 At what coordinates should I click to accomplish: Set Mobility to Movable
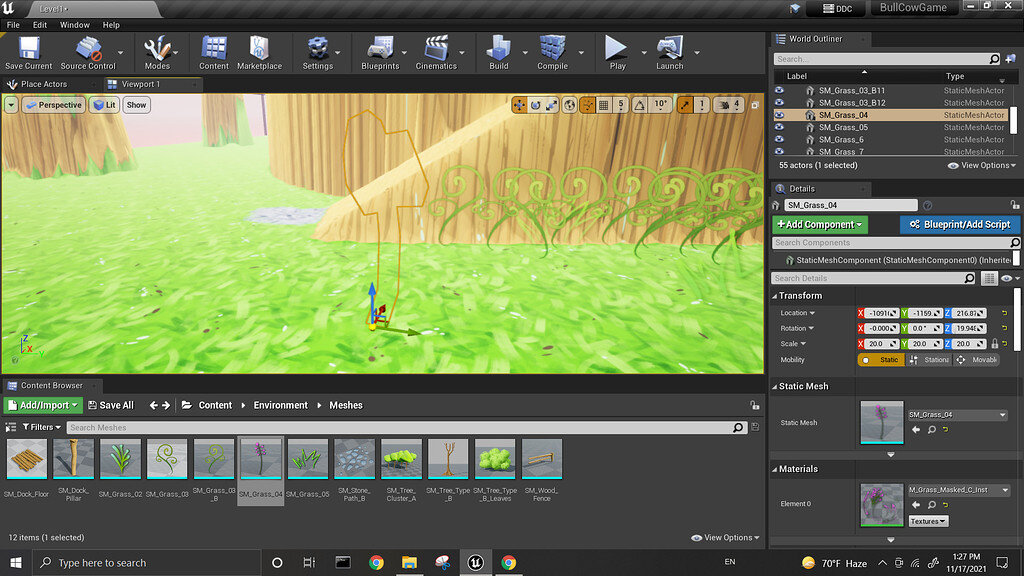[x=976, y=360]
